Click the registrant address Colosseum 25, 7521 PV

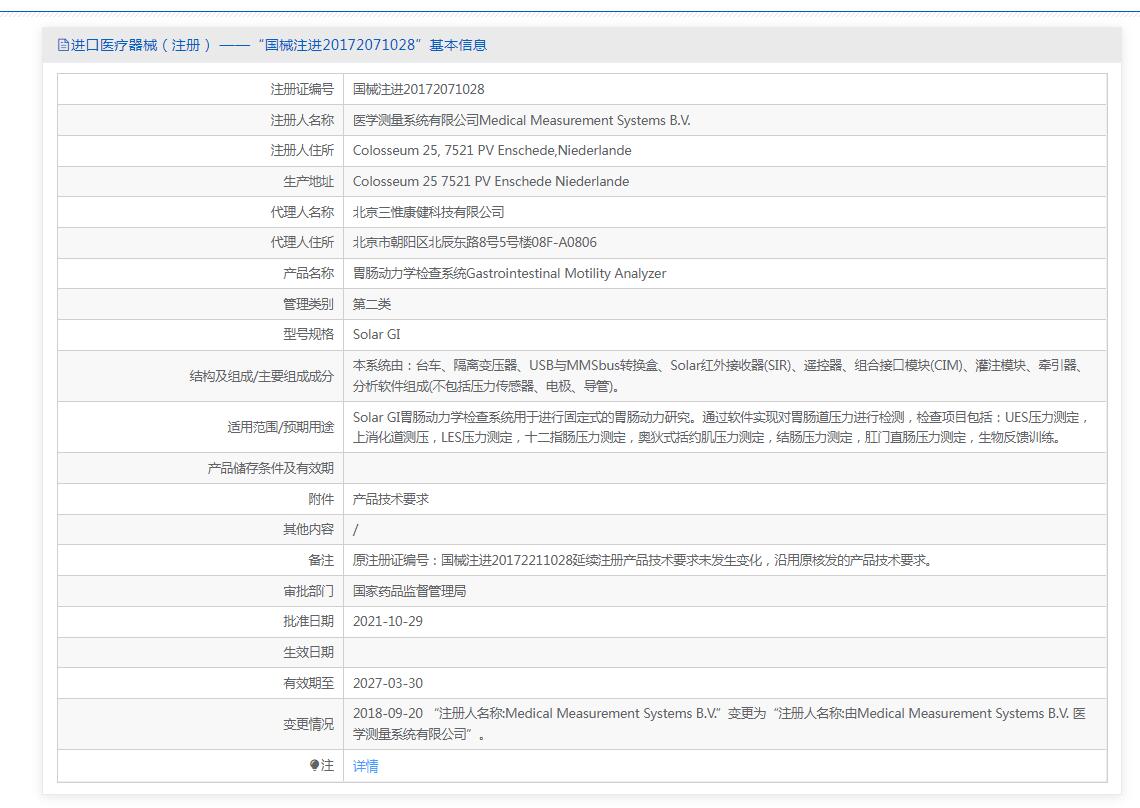(492, 150)
